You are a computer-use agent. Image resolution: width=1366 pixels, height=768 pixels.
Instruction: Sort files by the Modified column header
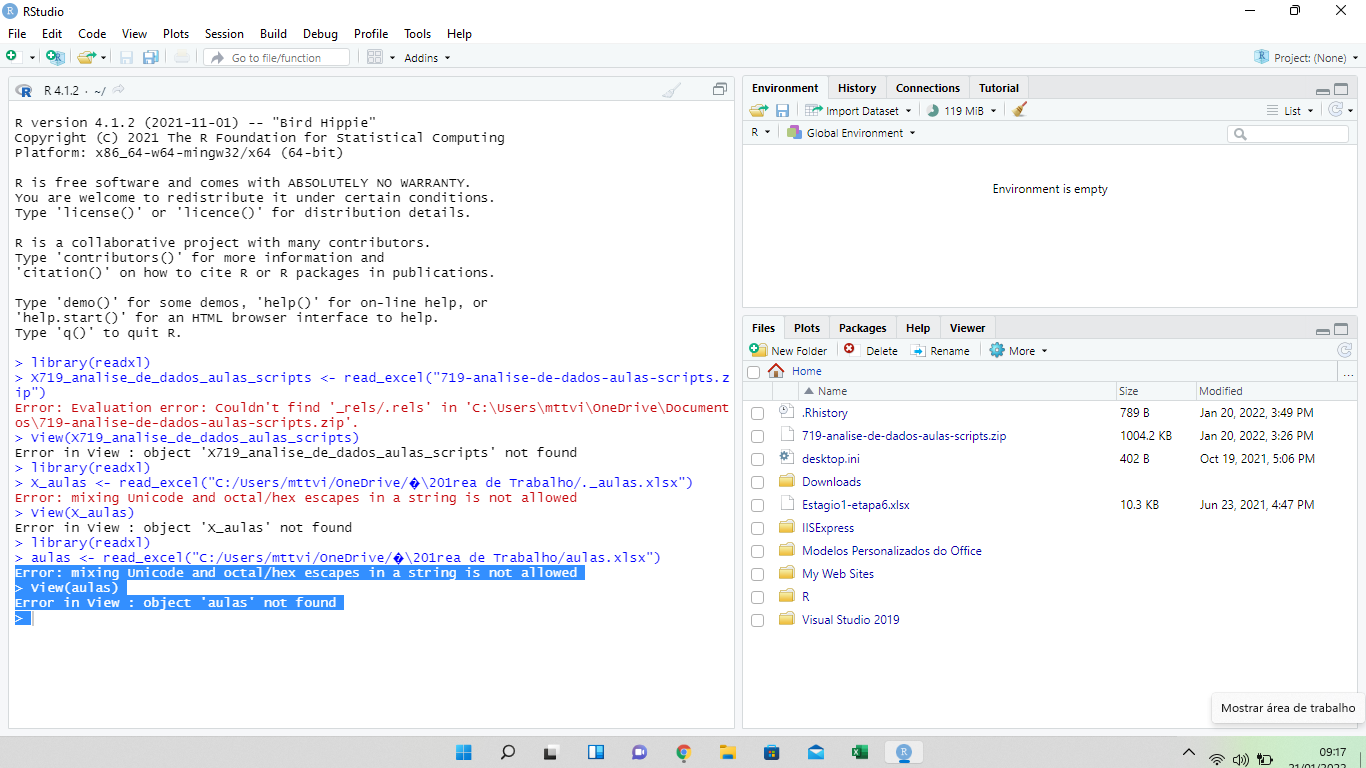1221,391
